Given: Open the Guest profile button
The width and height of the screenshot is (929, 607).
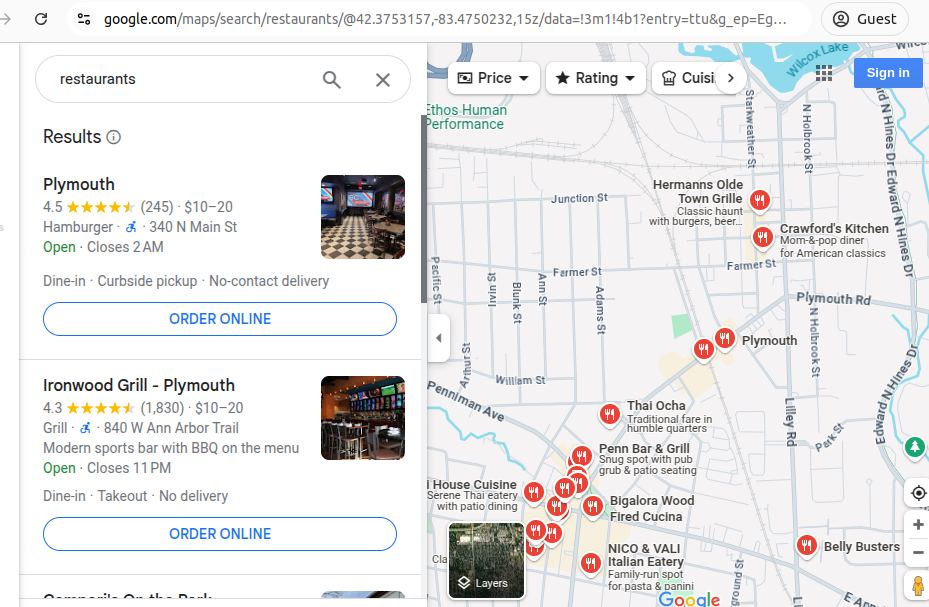Looking at the screenshot, I should (865, 19).
